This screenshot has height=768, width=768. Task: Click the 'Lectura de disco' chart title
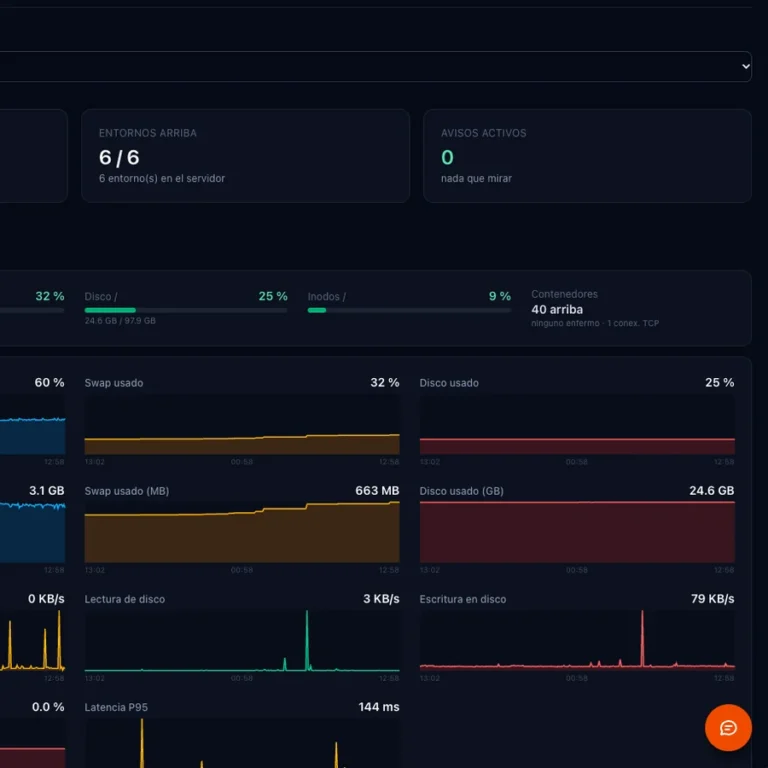[124, 599]
